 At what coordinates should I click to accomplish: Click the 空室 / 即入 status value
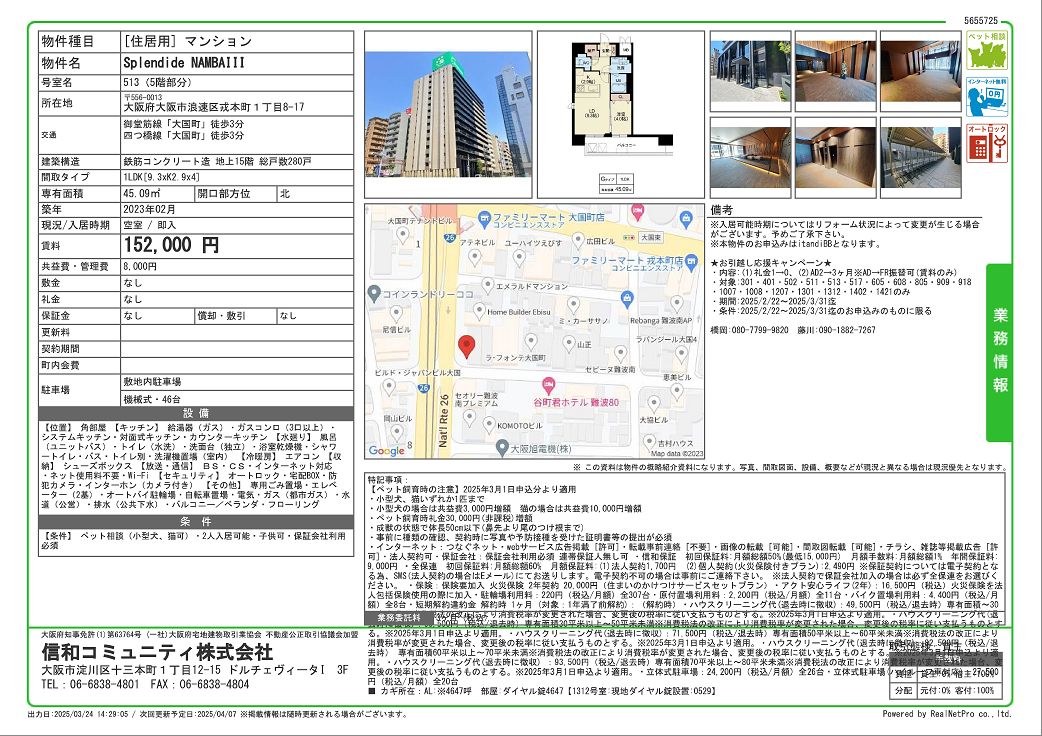[150, 225]
